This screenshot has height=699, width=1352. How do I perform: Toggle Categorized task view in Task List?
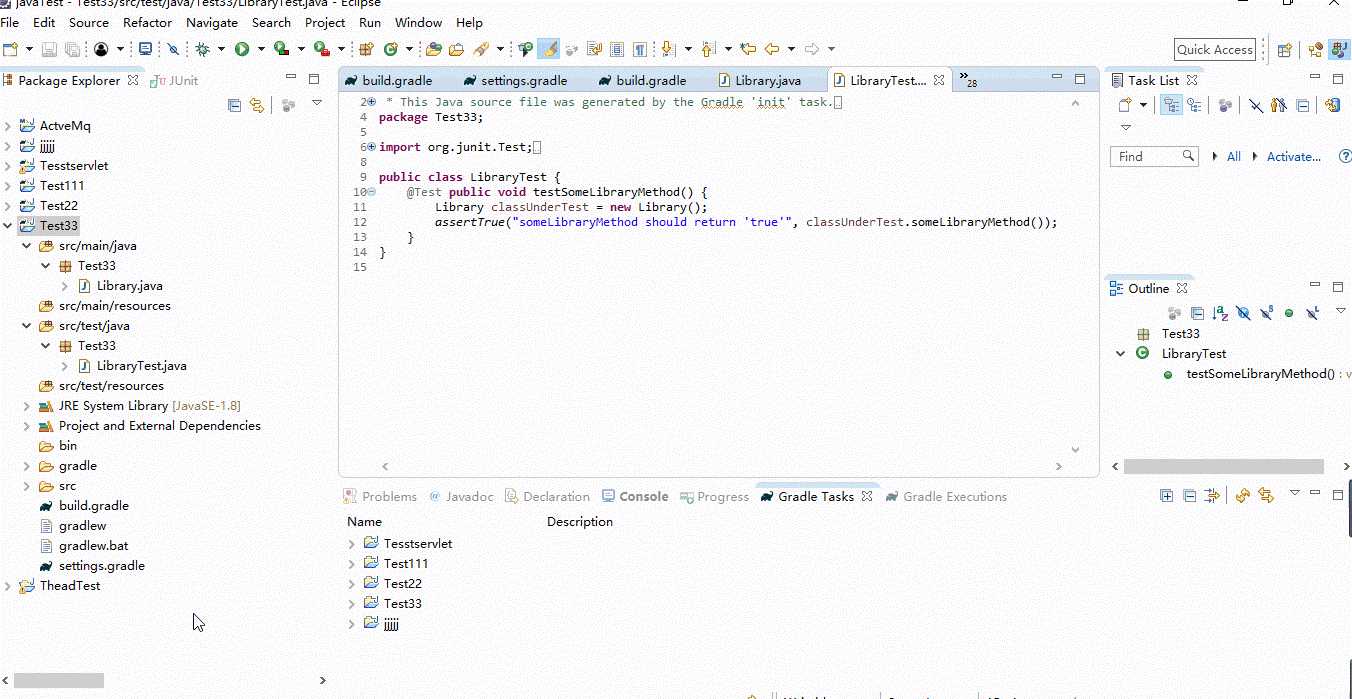point(1171,105)
